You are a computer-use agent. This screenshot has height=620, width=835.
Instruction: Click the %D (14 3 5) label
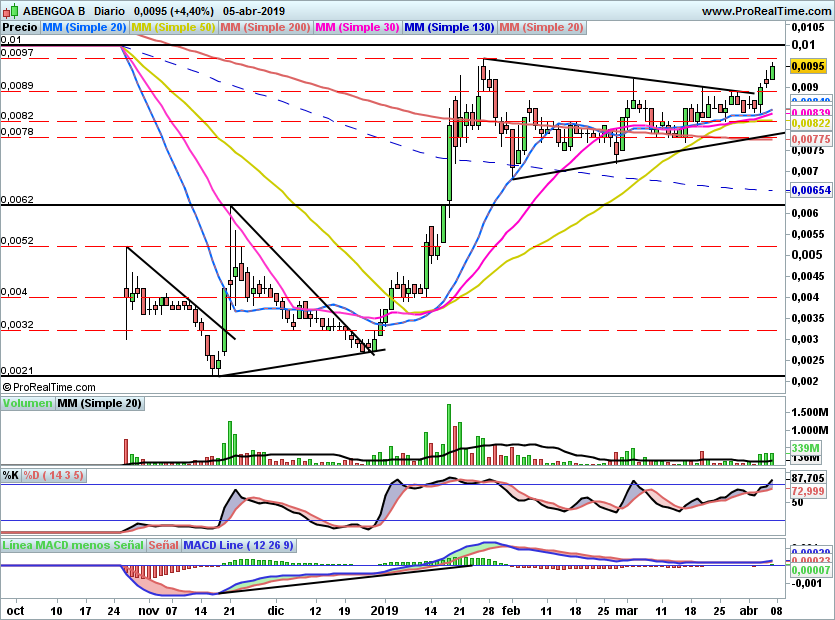[x=53, y=475]
